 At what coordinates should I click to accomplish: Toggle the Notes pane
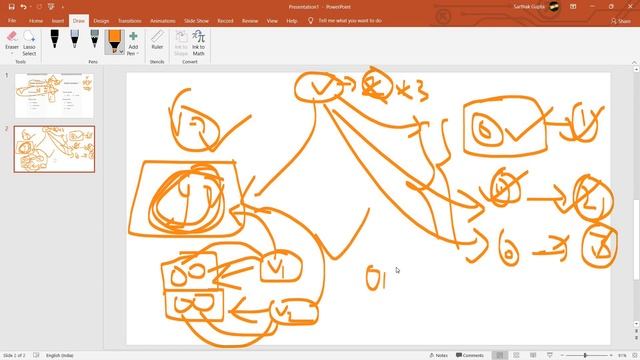pos(438,356)
